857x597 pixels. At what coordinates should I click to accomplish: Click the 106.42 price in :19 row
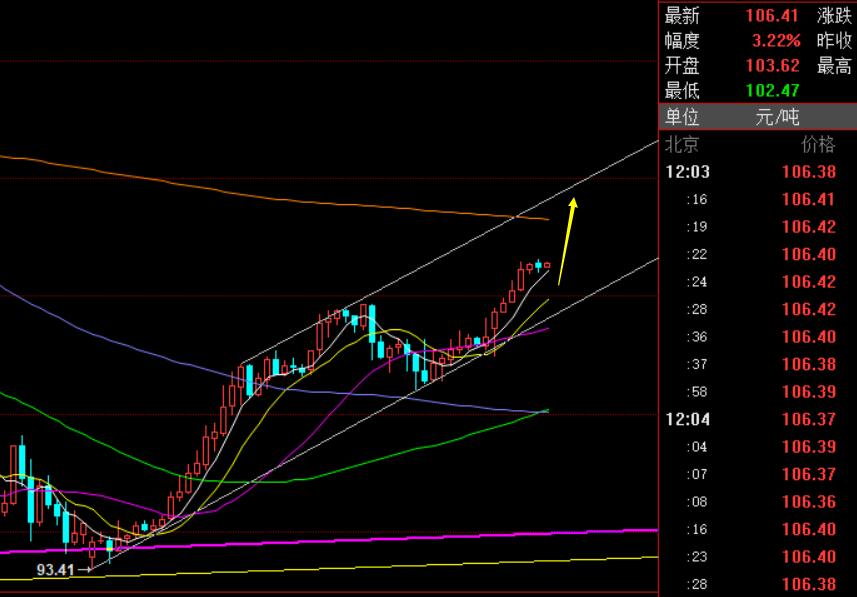[x=809, y=227]
